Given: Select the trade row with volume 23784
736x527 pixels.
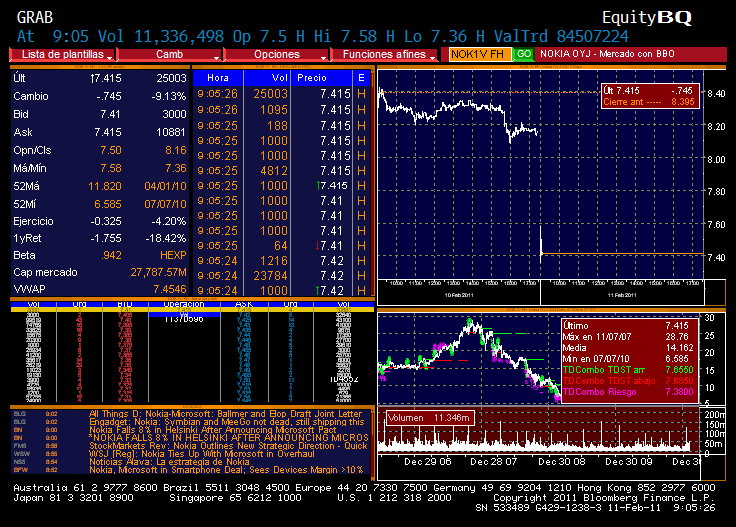Looking at the screenshot, I should click(x=282, y=276).
